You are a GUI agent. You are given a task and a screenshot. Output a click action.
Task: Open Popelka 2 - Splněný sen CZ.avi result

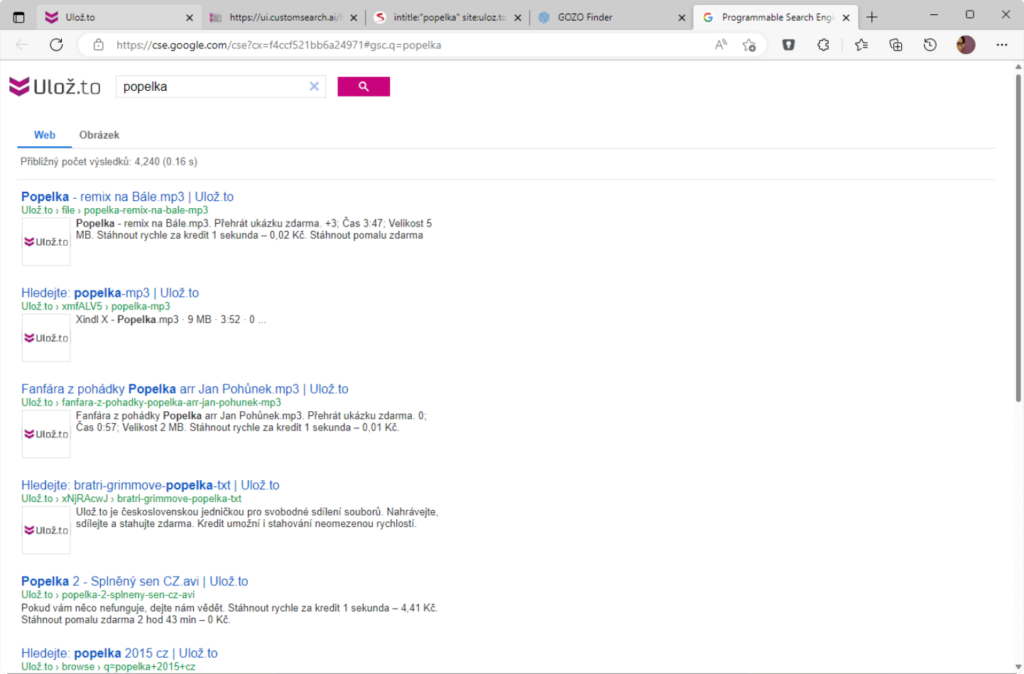point(135,581)
